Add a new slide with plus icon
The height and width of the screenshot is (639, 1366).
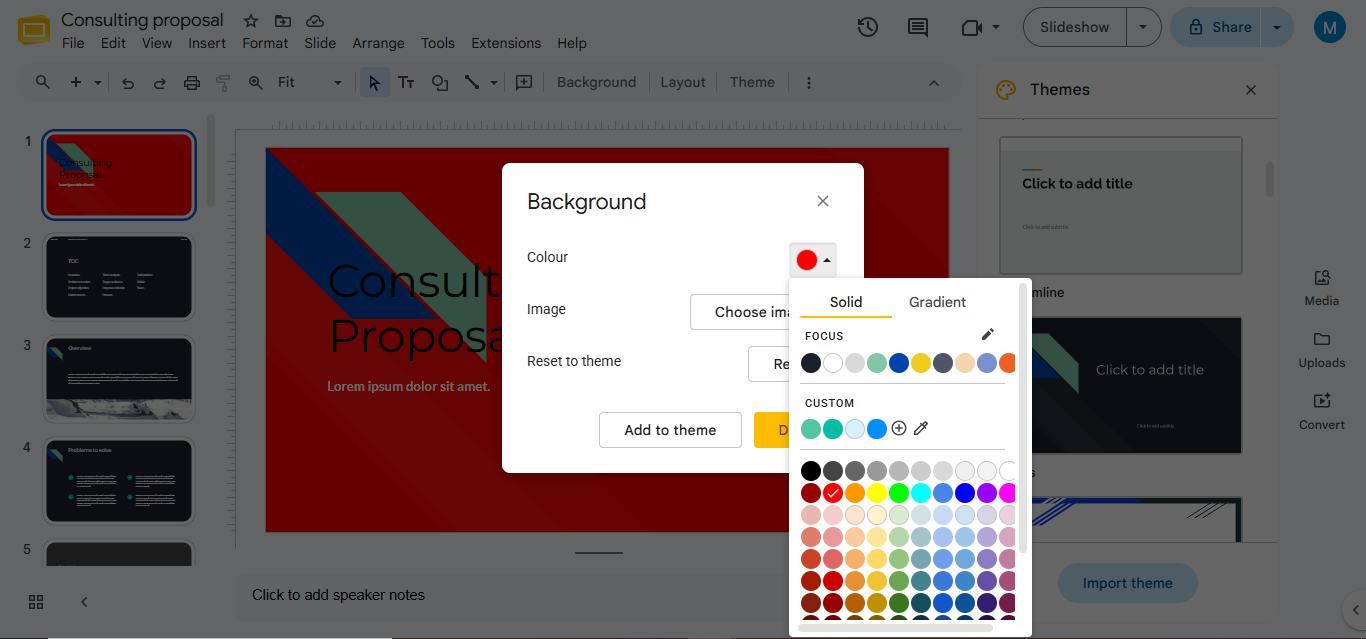point(75,82)
